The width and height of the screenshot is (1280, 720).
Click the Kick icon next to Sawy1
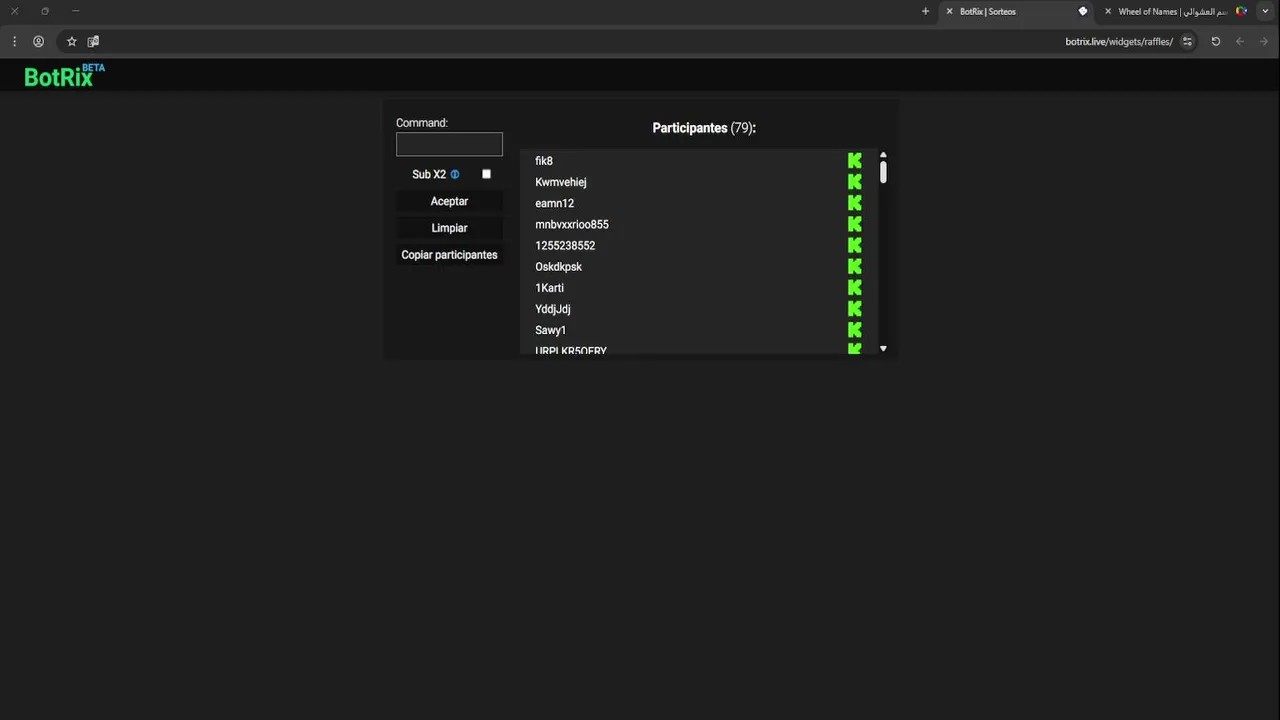[855, 330]
